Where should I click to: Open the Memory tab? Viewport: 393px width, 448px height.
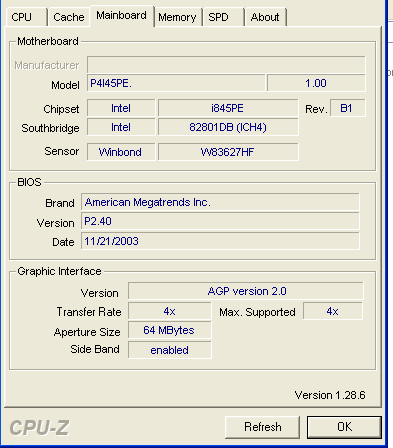(177, 17)
